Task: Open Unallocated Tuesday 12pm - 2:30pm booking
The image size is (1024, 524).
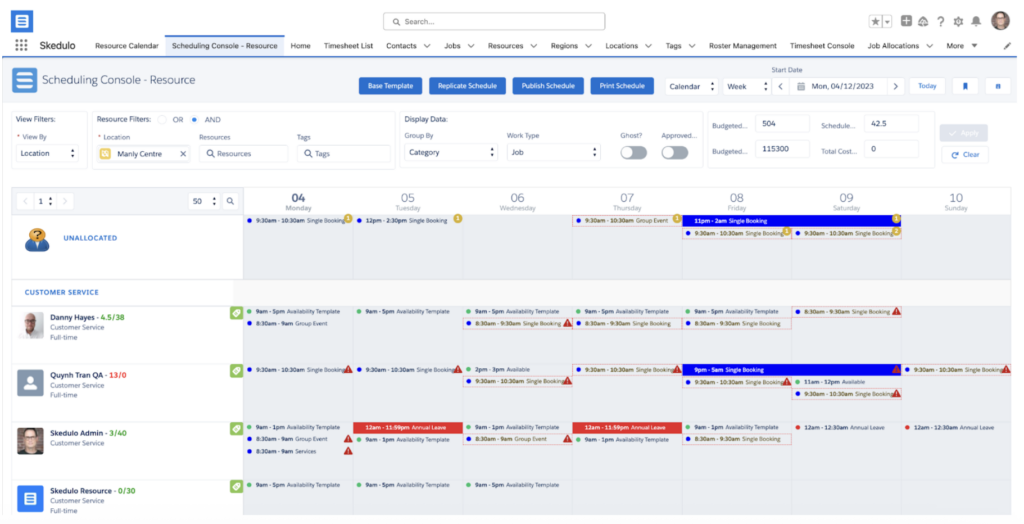Action: tap(408, 221)
